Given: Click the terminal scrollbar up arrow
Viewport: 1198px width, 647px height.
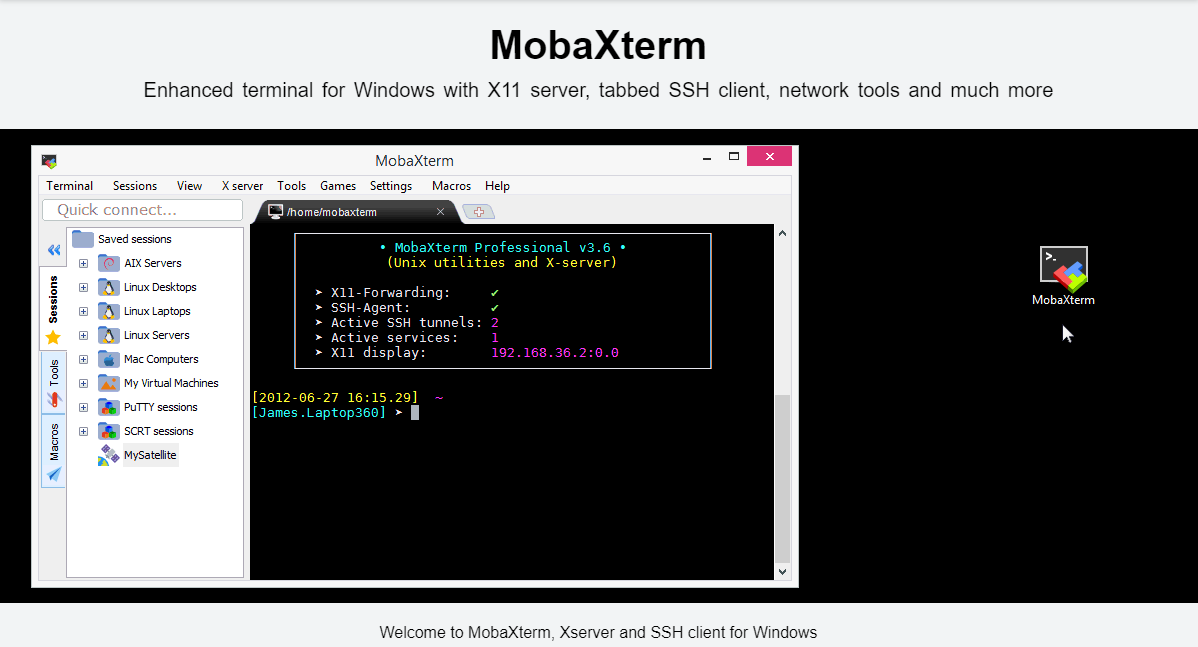Looking at the screenshot, I should 782,233.
